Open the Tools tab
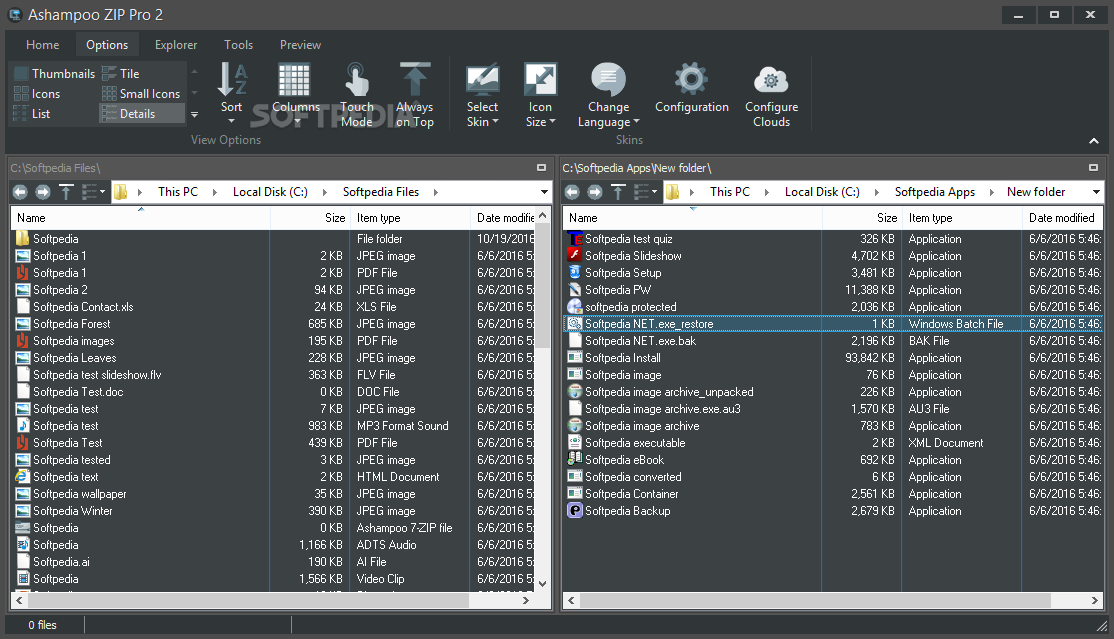 pos(239,45)
